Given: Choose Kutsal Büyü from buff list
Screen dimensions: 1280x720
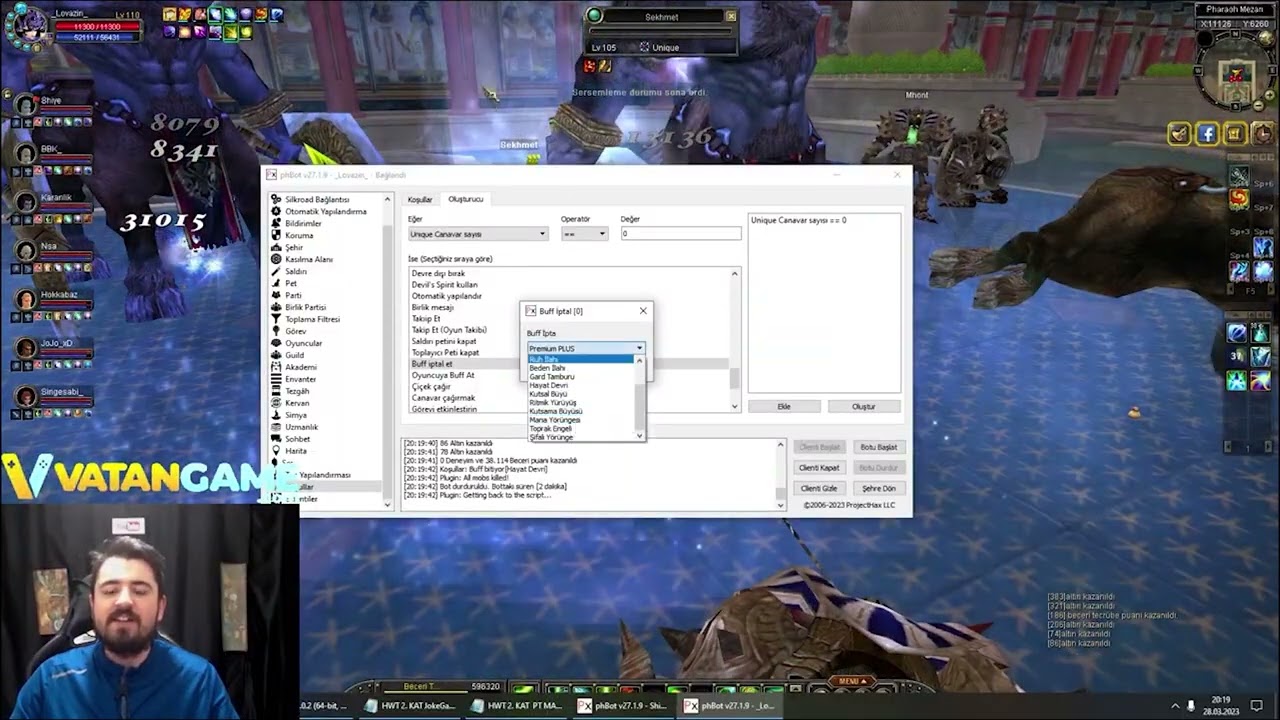Looking at the screenshot, I should 581,394.
